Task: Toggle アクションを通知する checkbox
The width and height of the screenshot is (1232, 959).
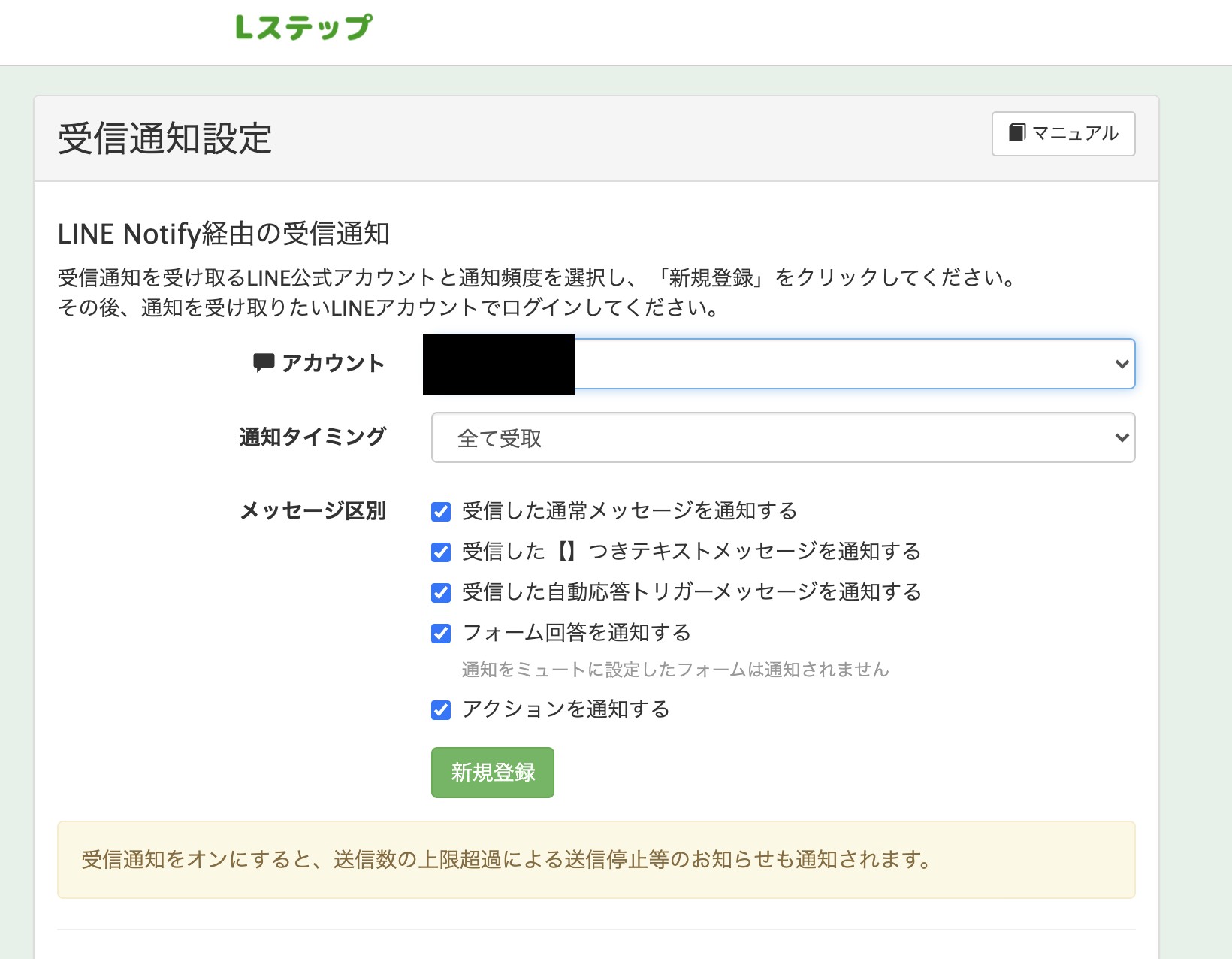Action: click(x=441, y=710)
